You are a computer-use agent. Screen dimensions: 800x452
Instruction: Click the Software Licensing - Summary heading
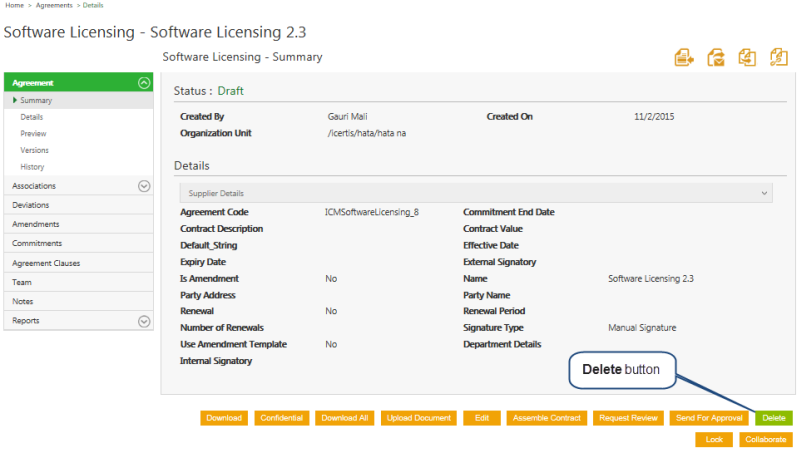click(x=242, y=57)
